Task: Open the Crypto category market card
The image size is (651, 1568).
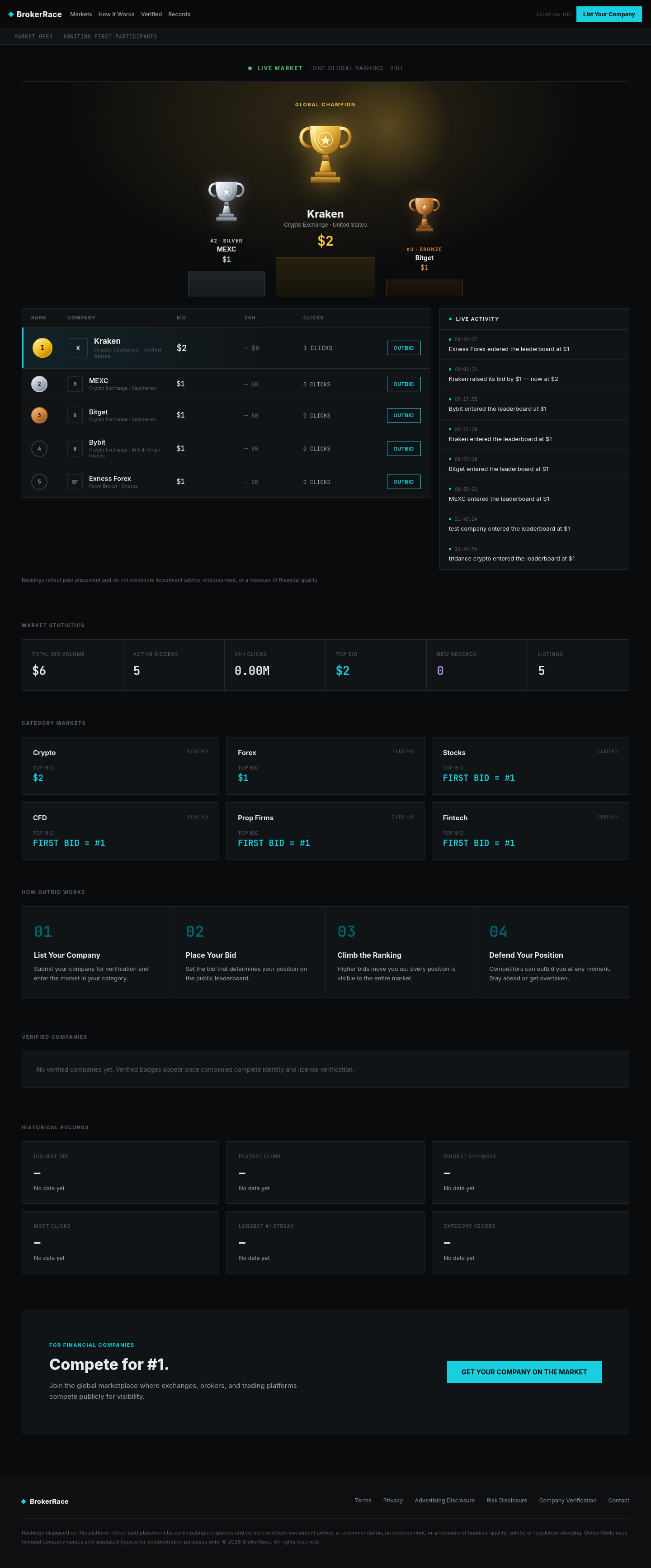Action: (120, 766)
